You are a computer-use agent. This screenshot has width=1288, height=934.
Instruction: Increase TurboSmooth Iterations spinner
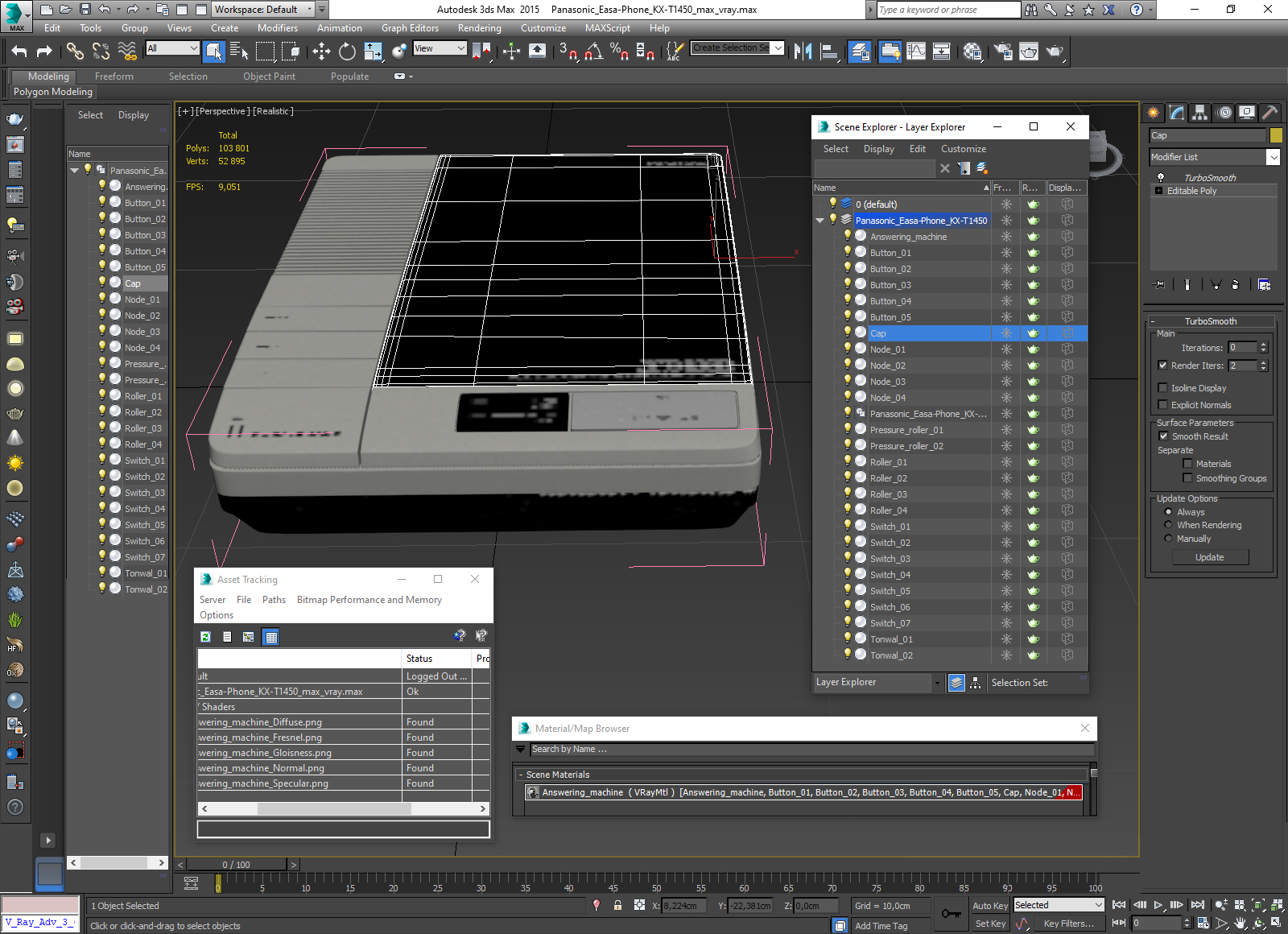pos(1263,345)
